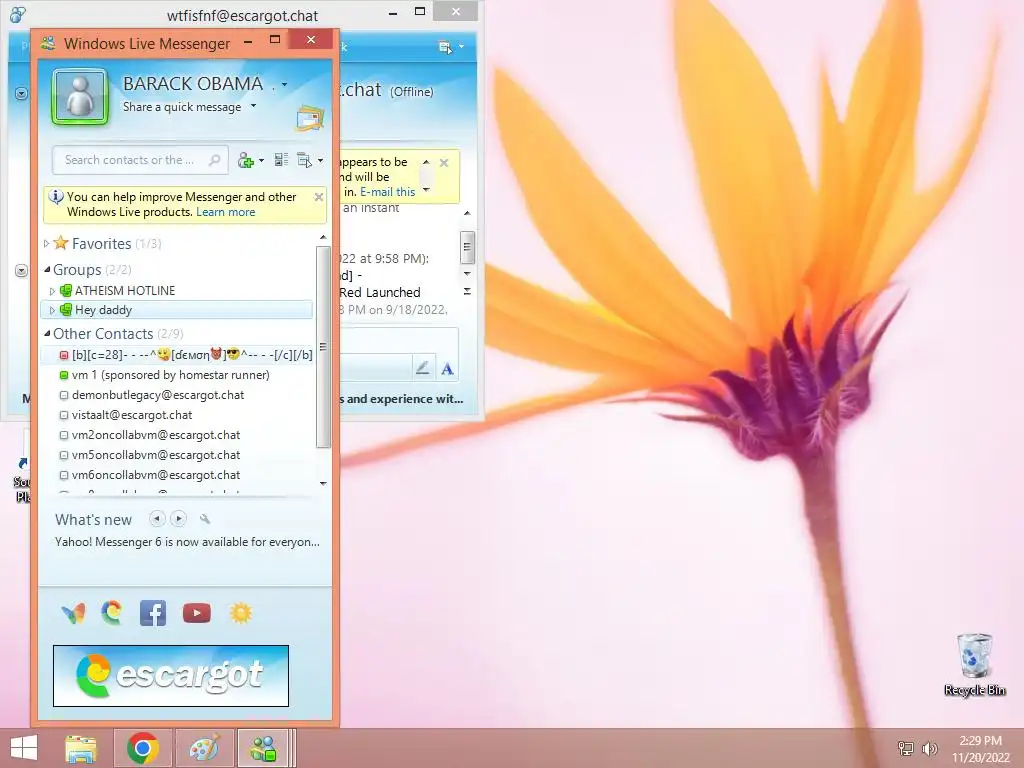1024x768 pixels.
Task: Click the escargot banner advertisement
Action: pyautogui.click(x=171, y=676)
